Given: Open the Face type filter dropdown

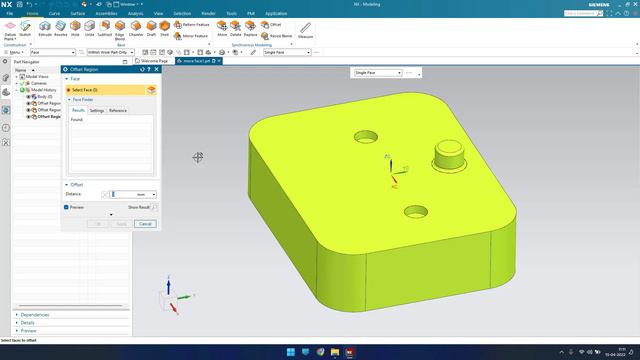Looking at the screenshot, I should click(53, 52).
